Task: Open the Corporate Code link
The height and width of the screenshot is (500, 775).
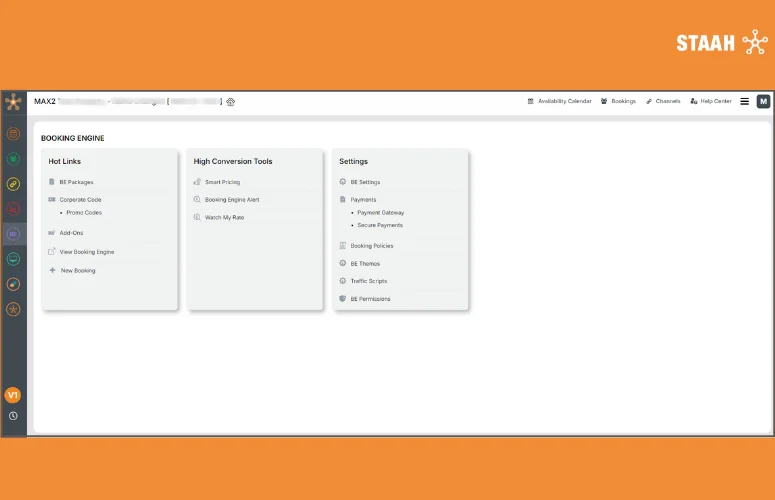Action: (80, 200)
